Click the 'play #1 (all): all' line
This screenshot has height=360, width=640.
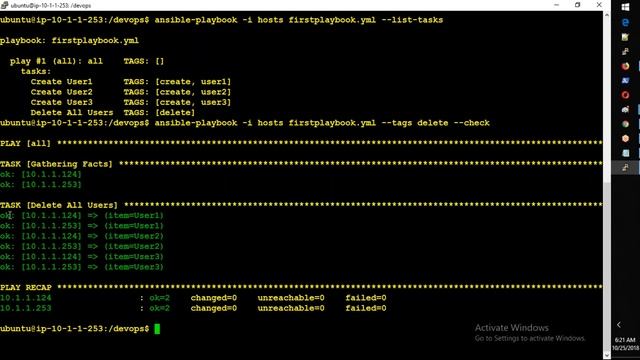[x=56, y=61]
